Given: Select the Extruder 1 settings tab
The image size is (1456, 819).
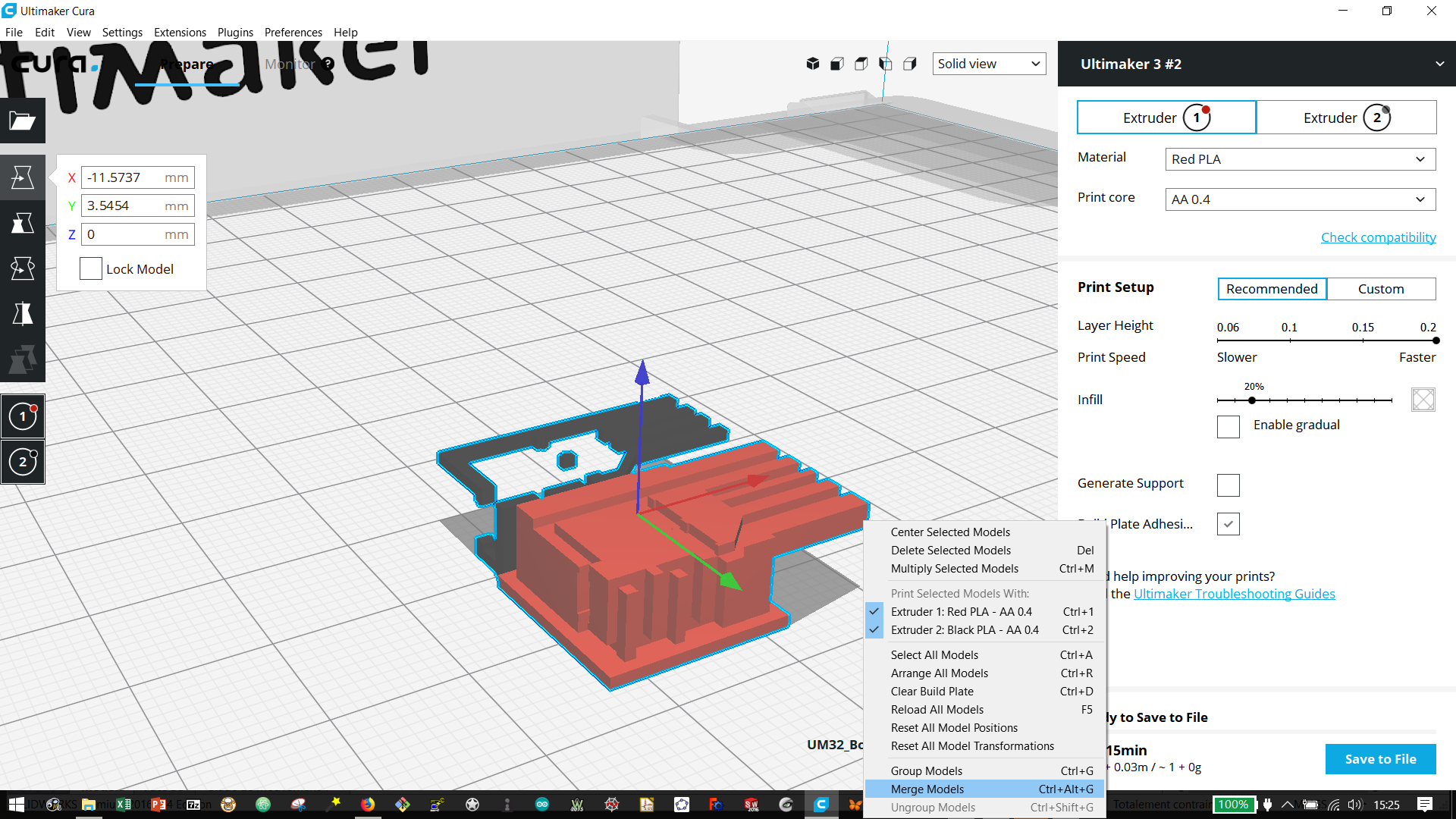Looking at the screenshot, I should pos(1166,118).
